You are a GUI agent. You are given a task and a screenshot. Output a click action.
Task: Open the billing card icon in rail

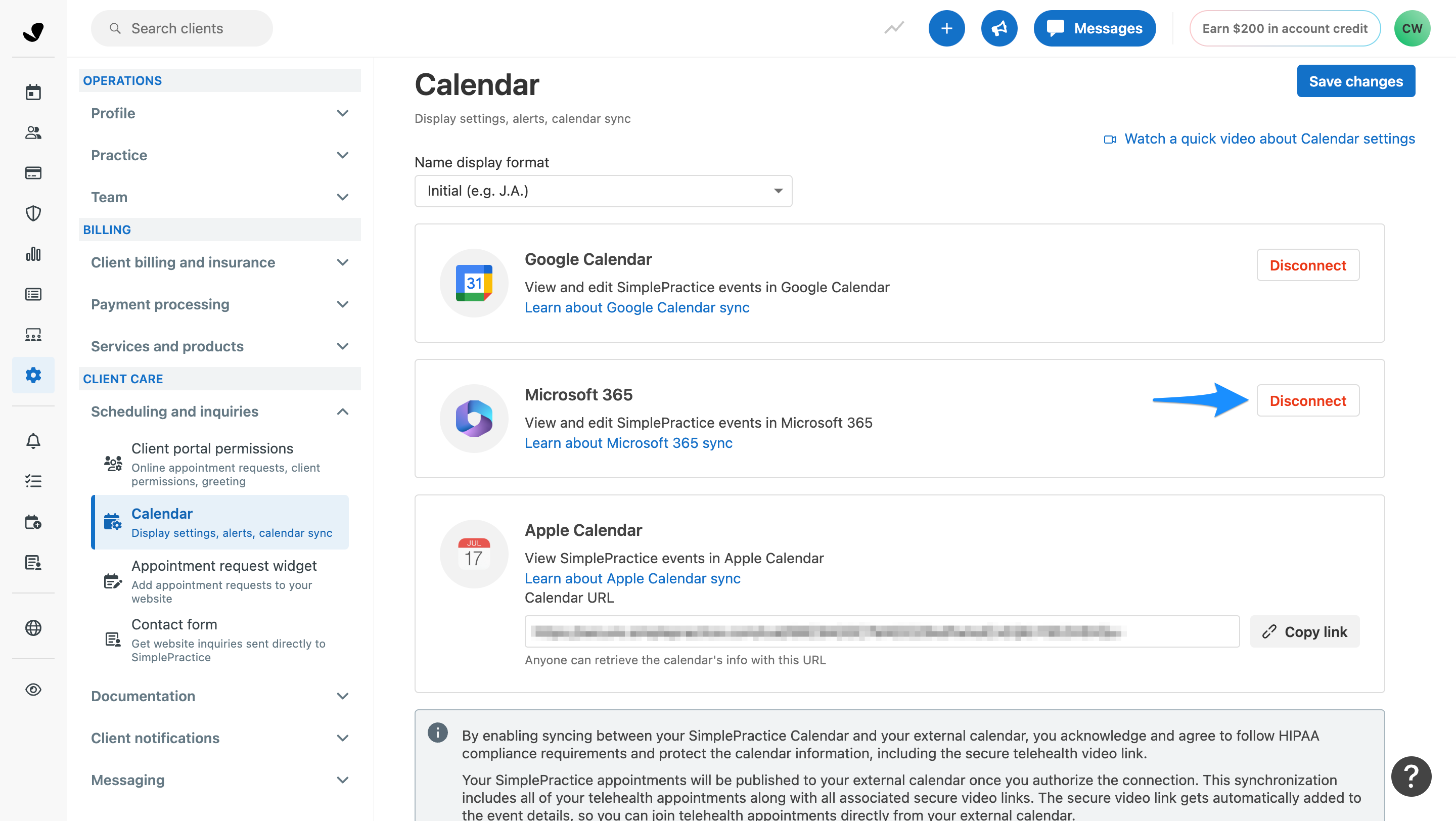[x=33, y=173]
